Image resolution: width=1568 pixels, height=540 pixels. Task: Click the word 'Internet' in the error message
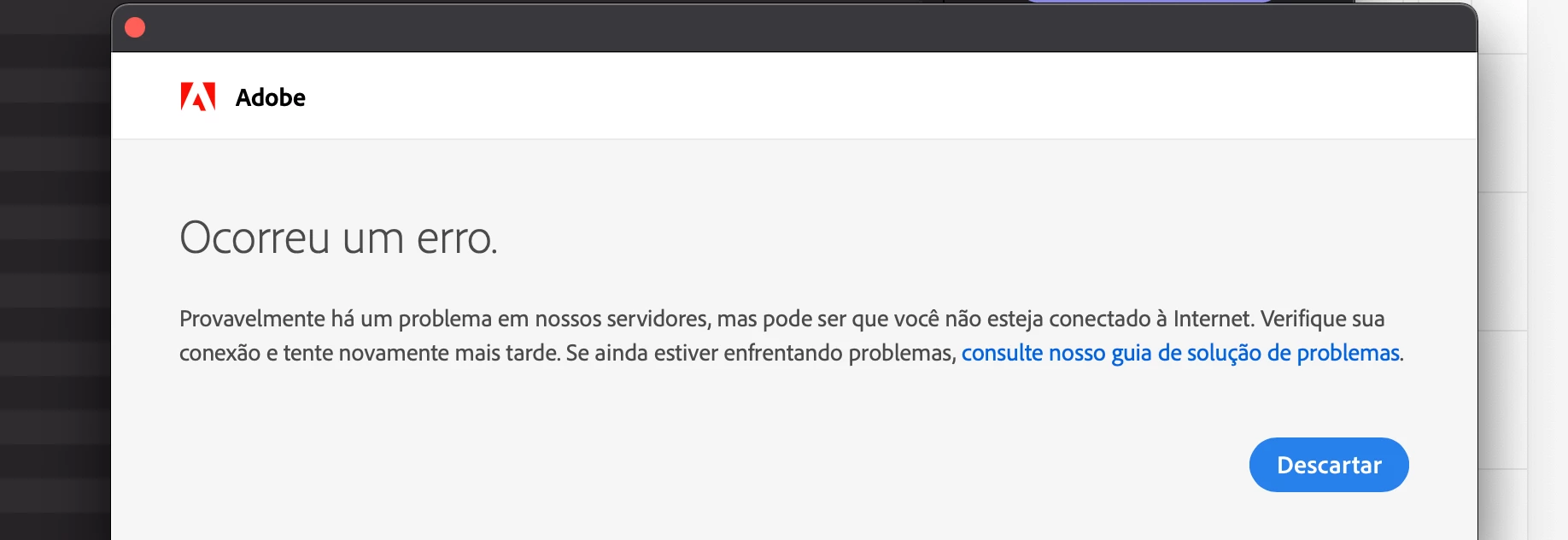(x=1213, y=319)
